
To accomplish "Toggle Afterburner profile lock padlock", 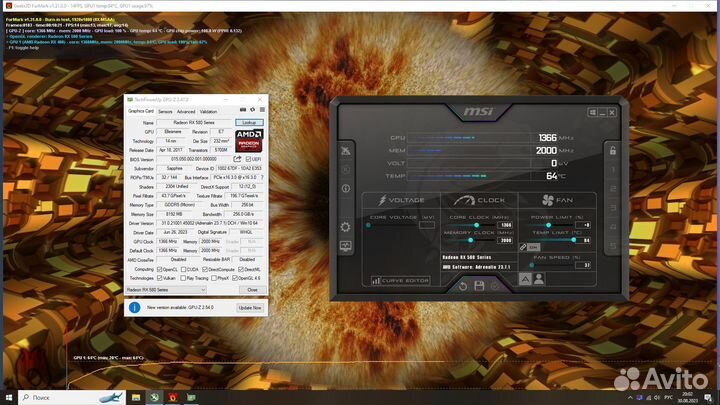I will click(x=613, y=150).
